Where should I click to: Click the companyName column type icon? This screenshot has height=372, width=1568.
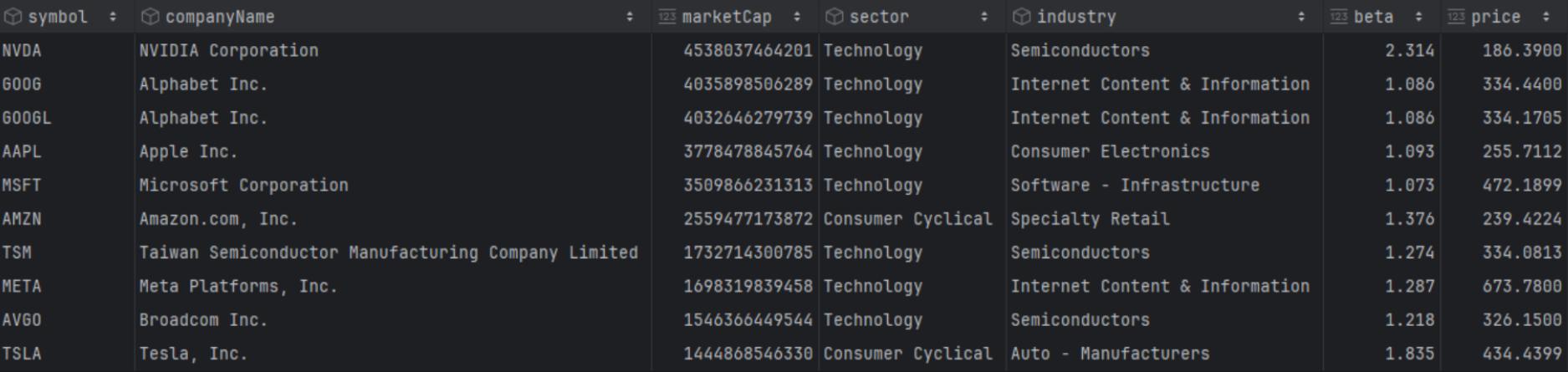(x=150, y=17)
